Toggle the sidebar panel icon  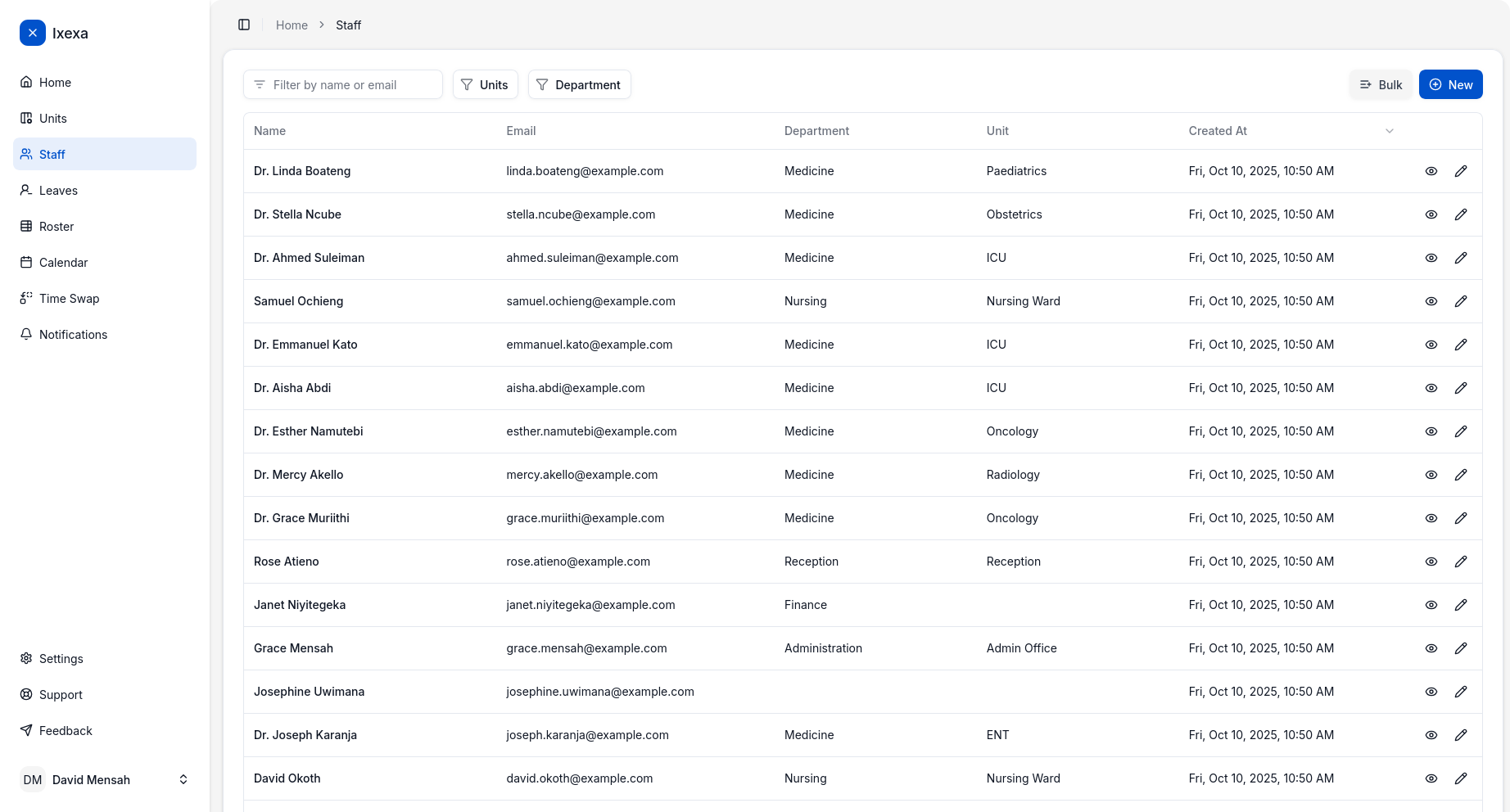click(244, 25)
